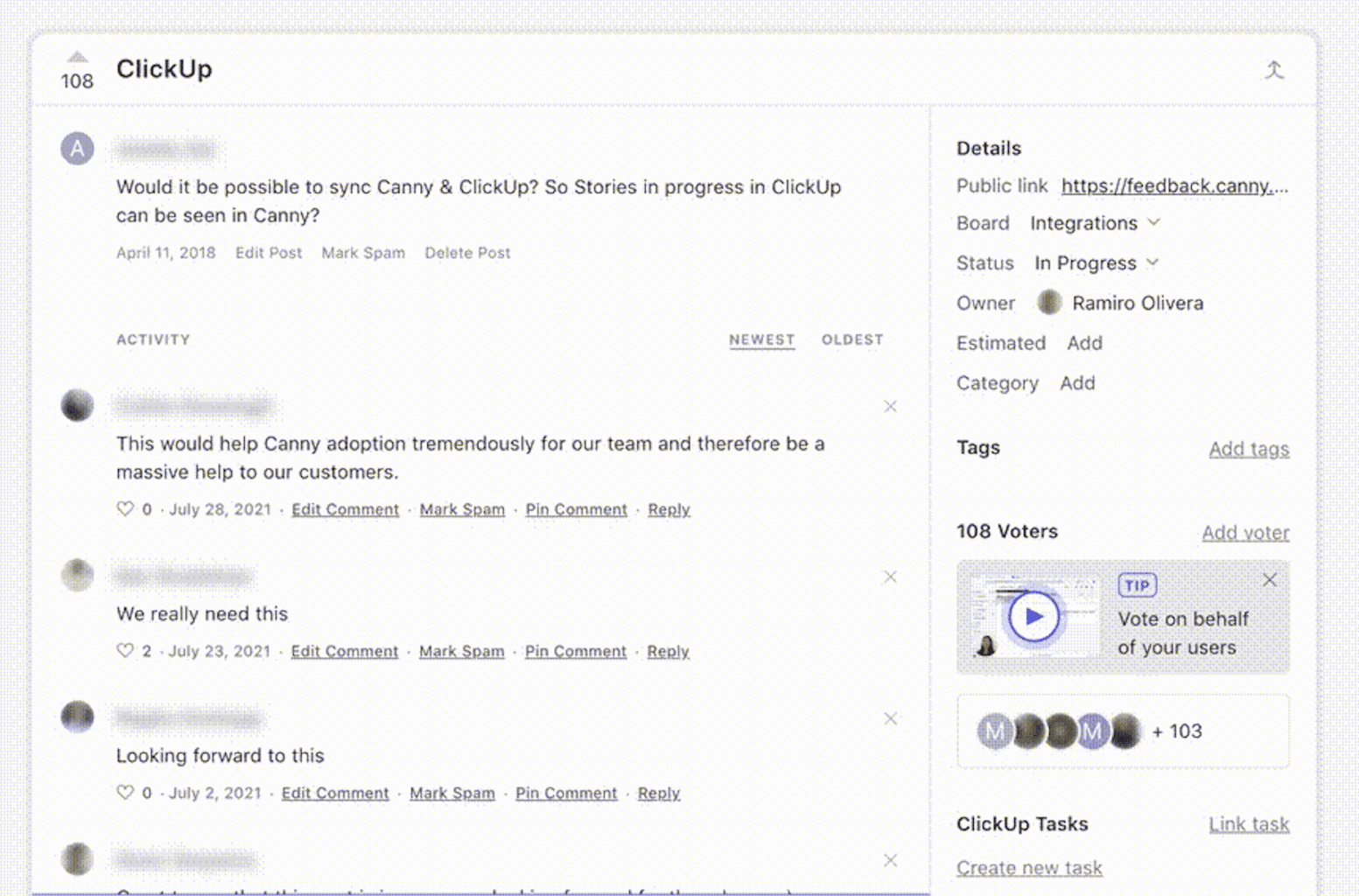Like the July 28, 2021 comment heart
This screenshot has width=1359, height=896.
tap(125, 508)
